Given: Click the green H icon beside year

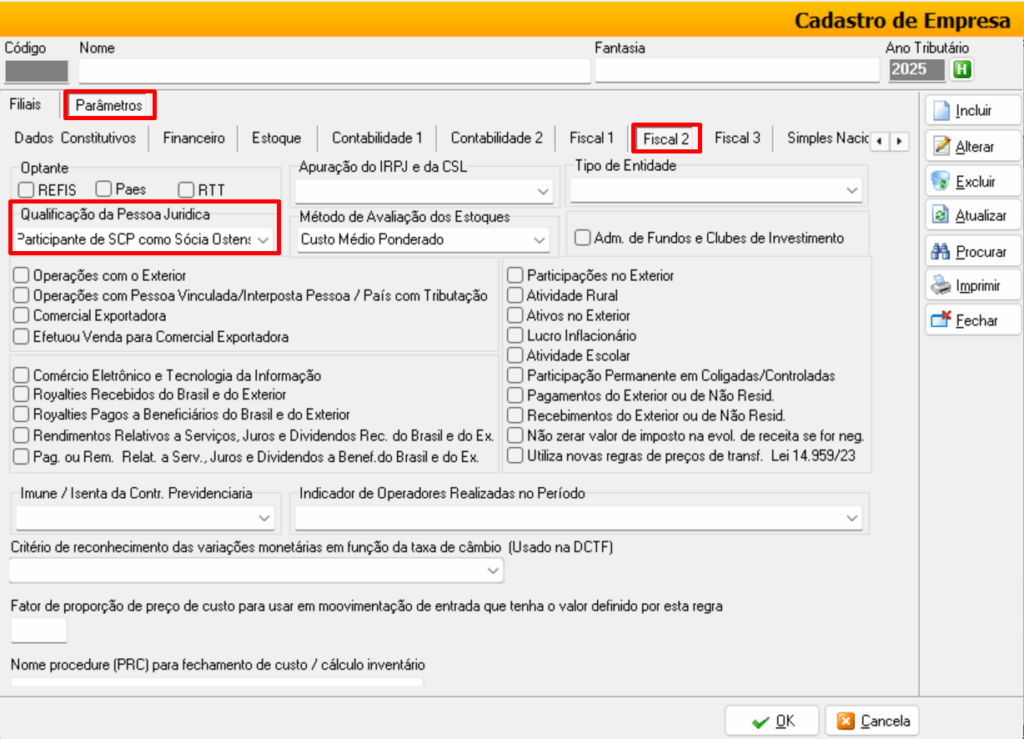Looking at the screenshot, I should (x=961, y=69).
